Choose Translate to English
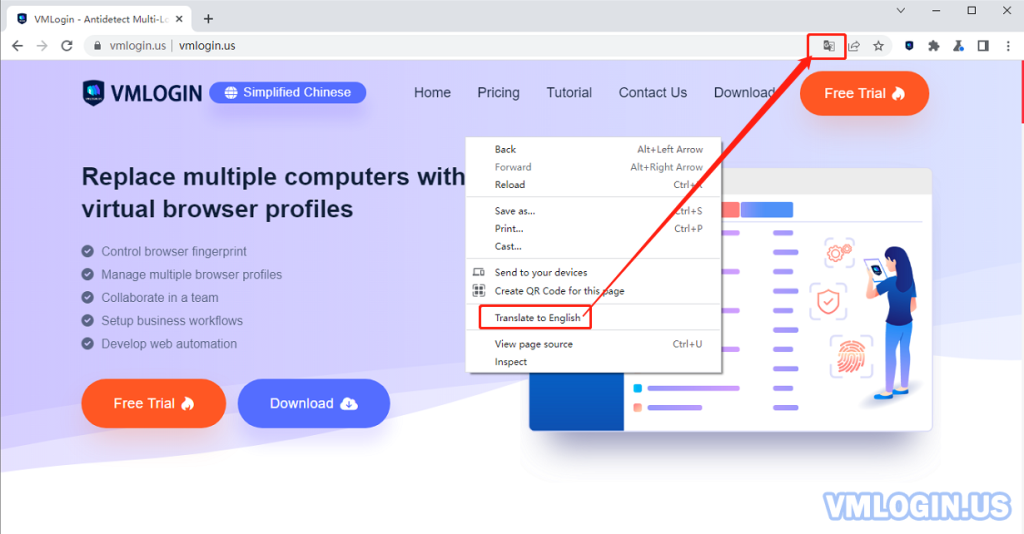Image resolution: width=1024 pixels, height=534 pixels. (x=593, y=318)
